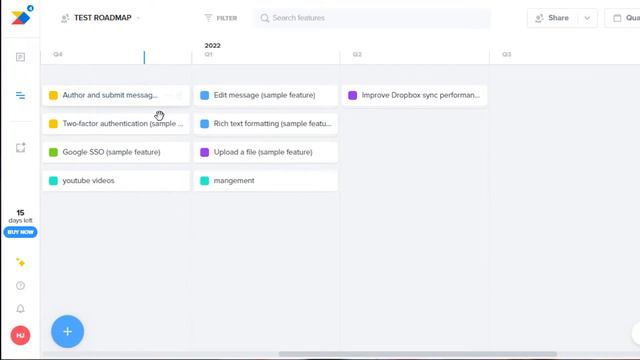Click the Share button
This screenshot has height=360, width=640.
[x=553, y=18]
